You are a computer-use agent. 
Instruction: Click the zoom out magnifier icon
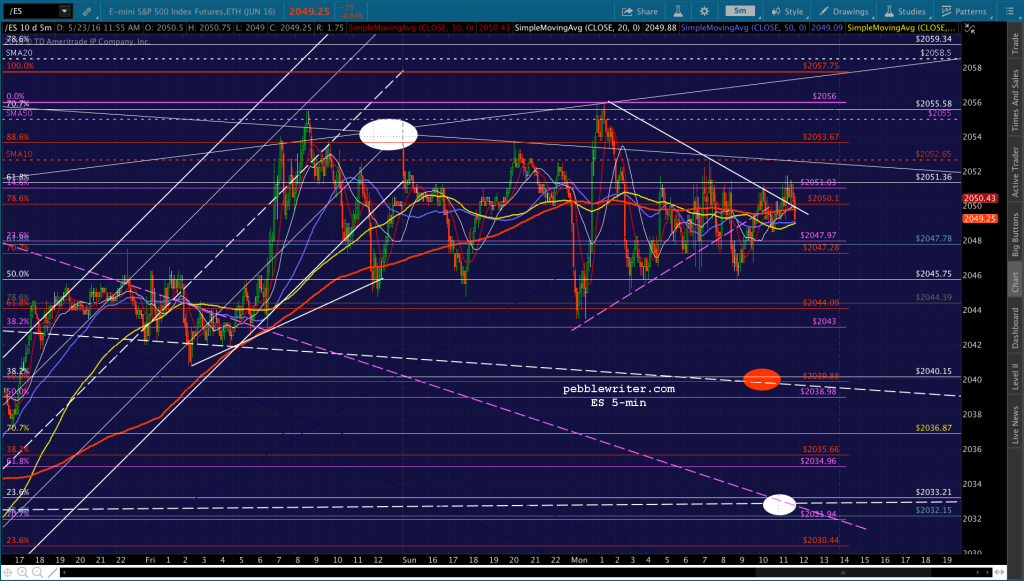tap(37, 573)
